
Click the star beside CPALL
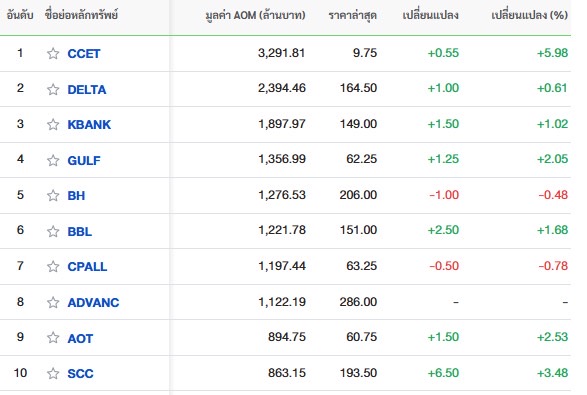point(53,267)
